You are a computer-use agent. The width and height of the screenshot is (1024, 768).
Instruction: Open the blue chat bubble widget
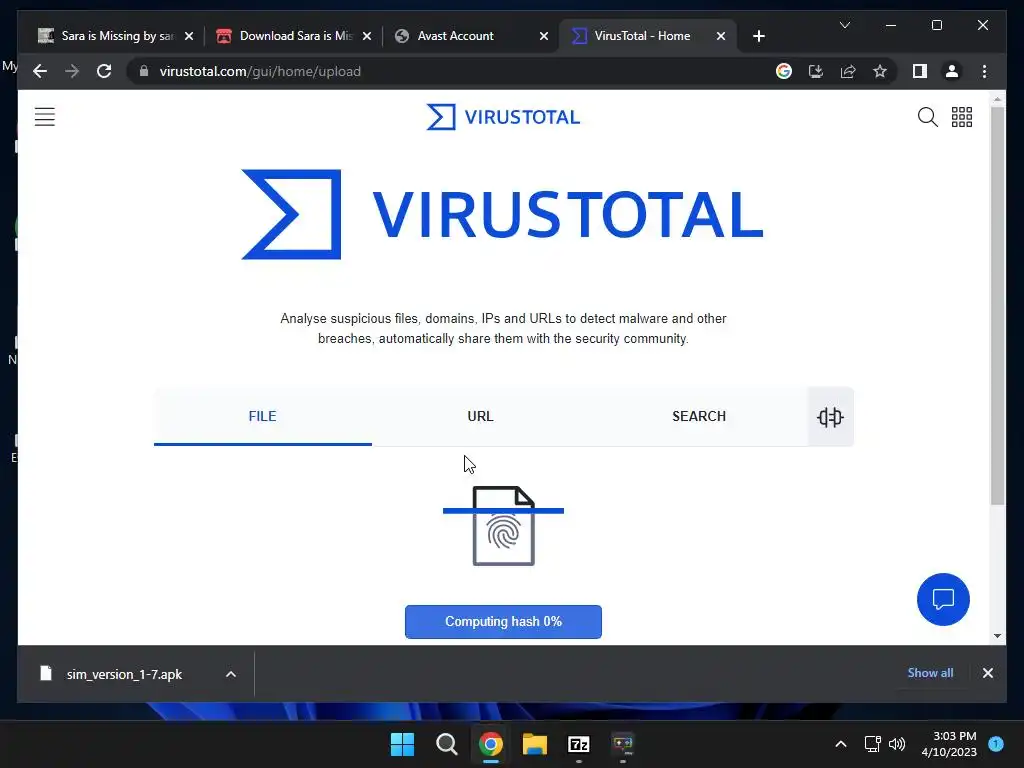click(943, 599)
